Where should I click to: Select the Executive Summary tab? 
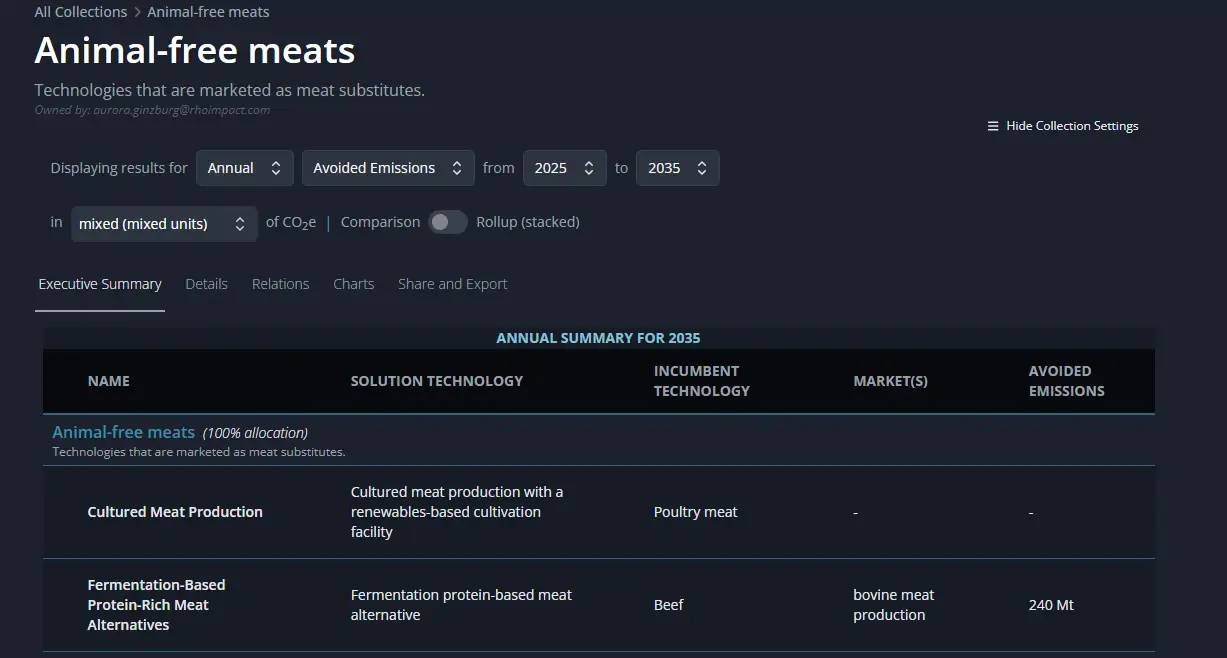[x=100, y=284]
